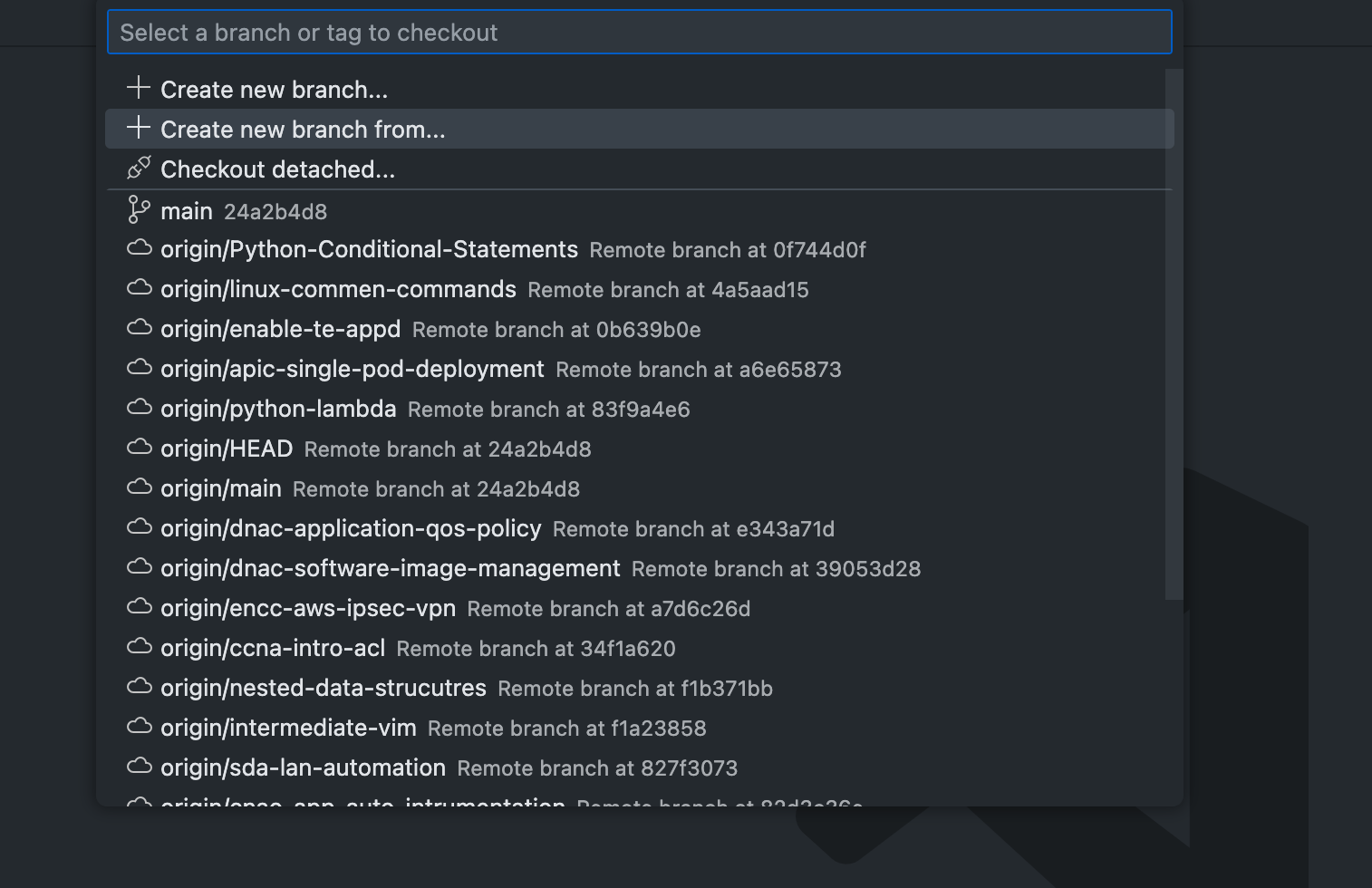Screen dimensions: 1372x888
Task: Click the plus icon beside Create new branch
Action: point(138,88)
